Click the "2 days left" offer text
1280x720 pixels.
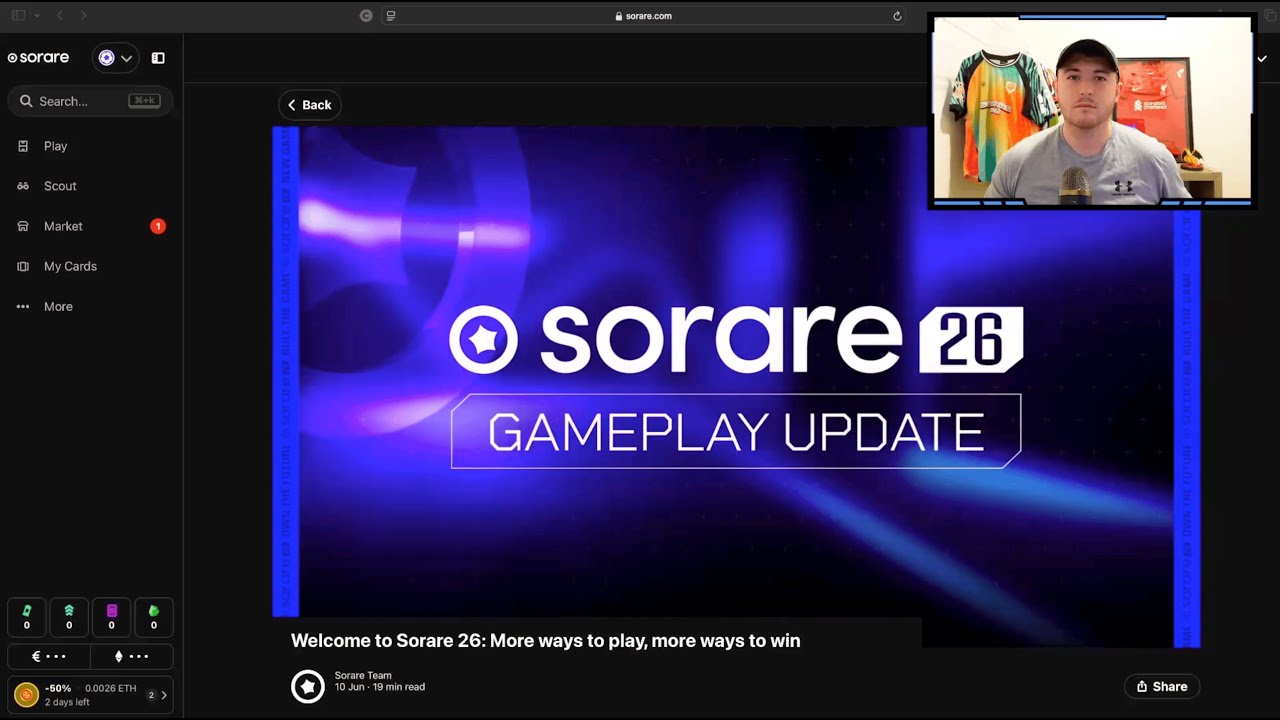[x=67, y=702]
